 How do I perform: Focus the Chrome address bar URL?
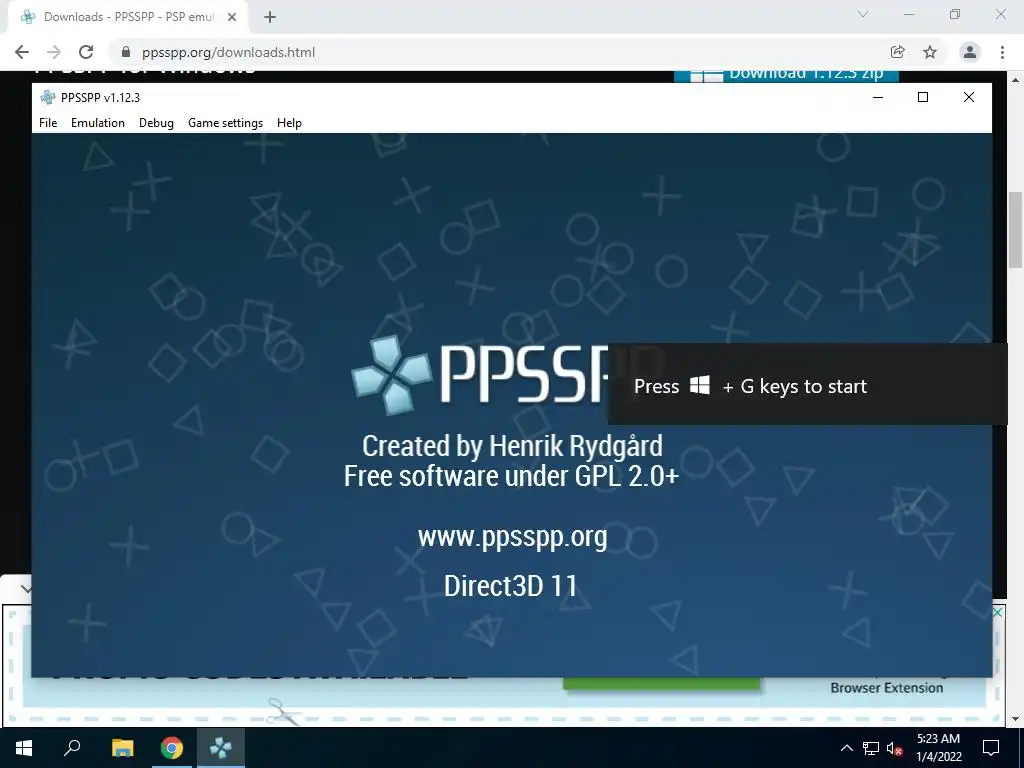tap(229, 52)
